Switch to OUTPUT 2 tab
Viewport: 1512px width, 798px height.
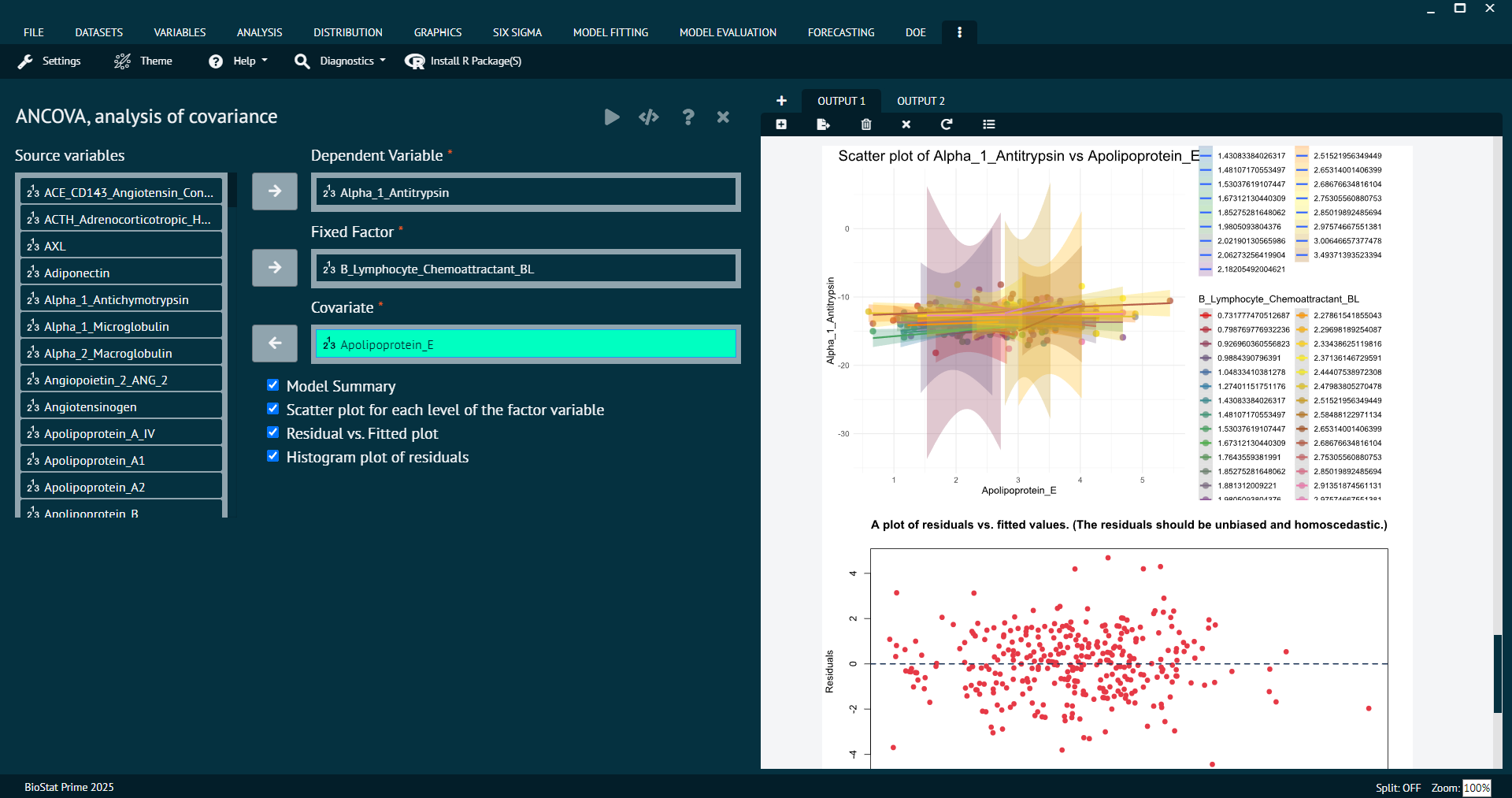(921, 101)
